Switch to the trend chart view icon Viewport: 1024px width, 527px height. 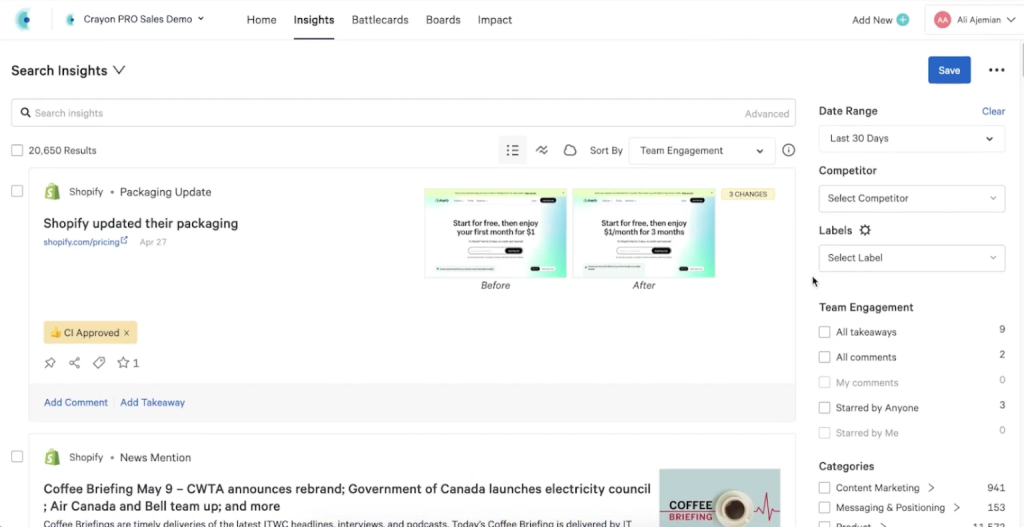click(541, 151)
